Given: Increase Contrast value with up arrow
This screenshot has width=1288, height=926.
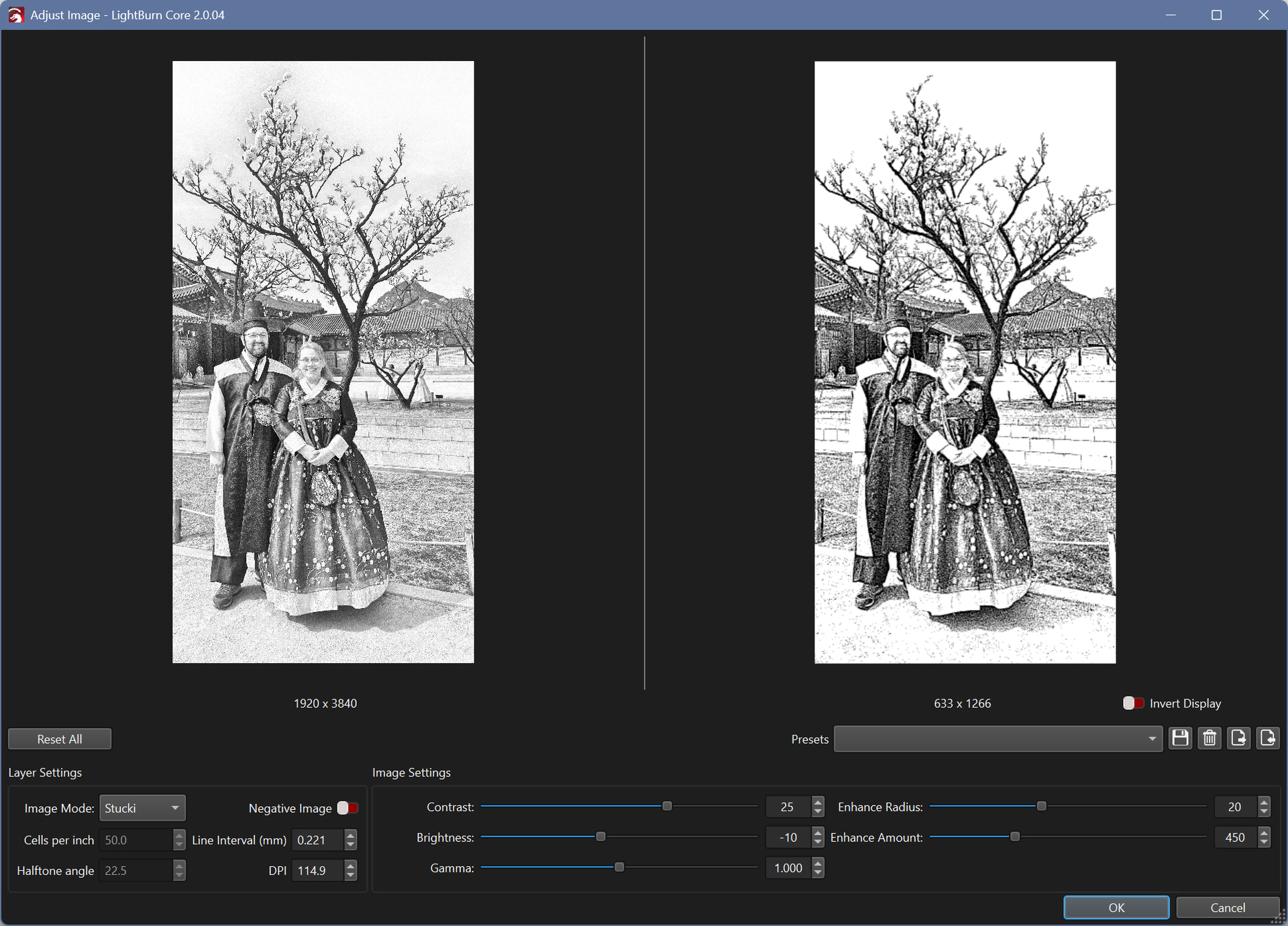Looking at the screenshot, I should tap(818, 802).
